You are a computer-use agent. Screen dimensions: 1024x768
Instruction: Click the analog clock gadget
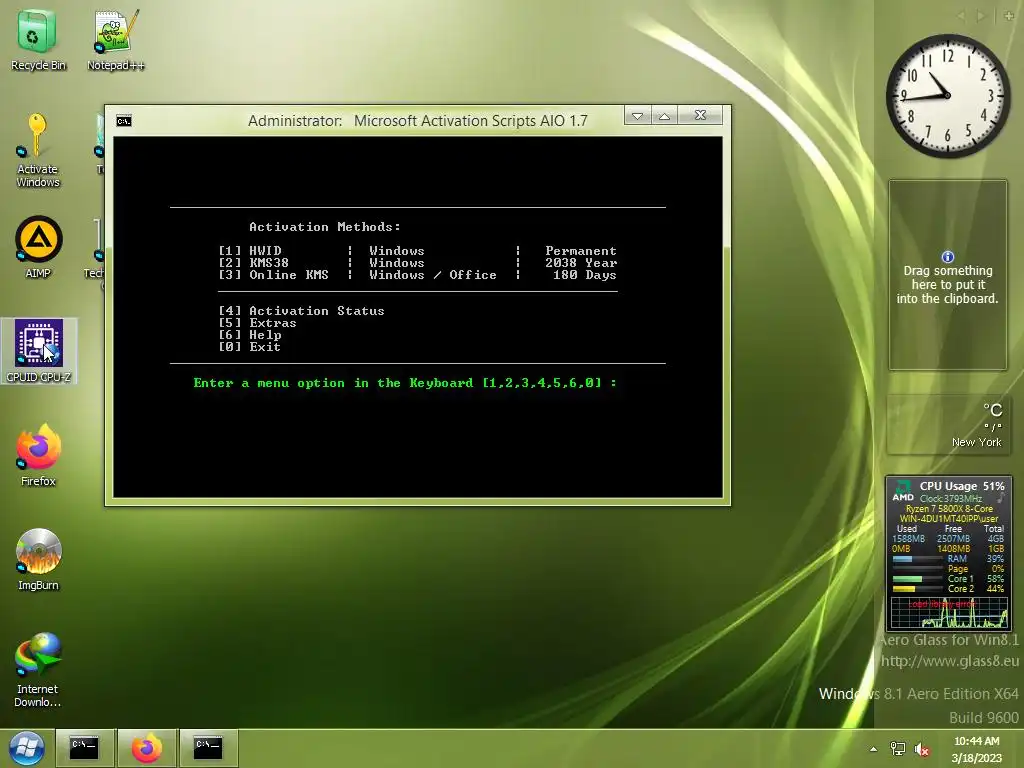pyautogui.click(x=947, y=95)
